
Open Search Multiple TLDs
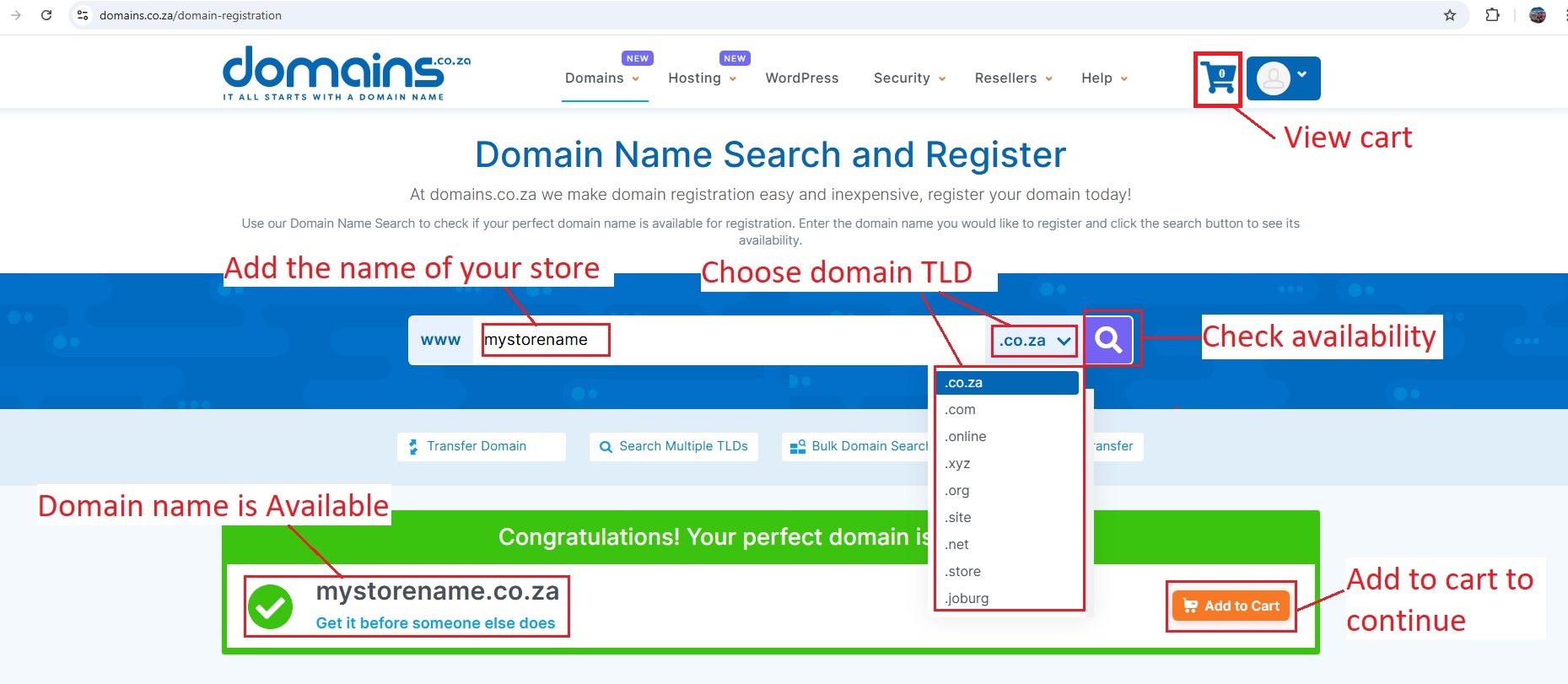[673, 446]
